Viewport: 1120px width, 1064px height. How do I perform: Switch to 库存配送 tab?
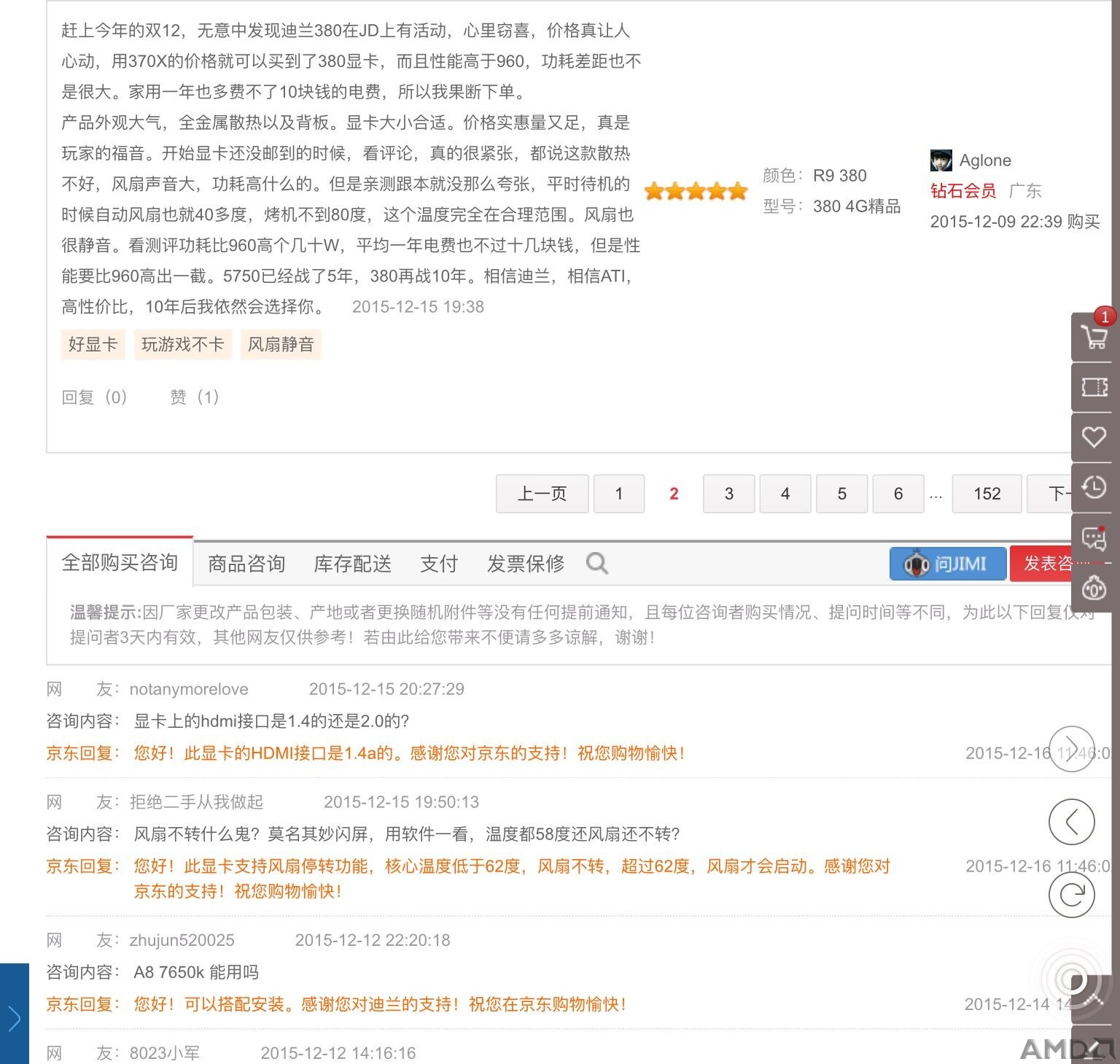[353, 564]
